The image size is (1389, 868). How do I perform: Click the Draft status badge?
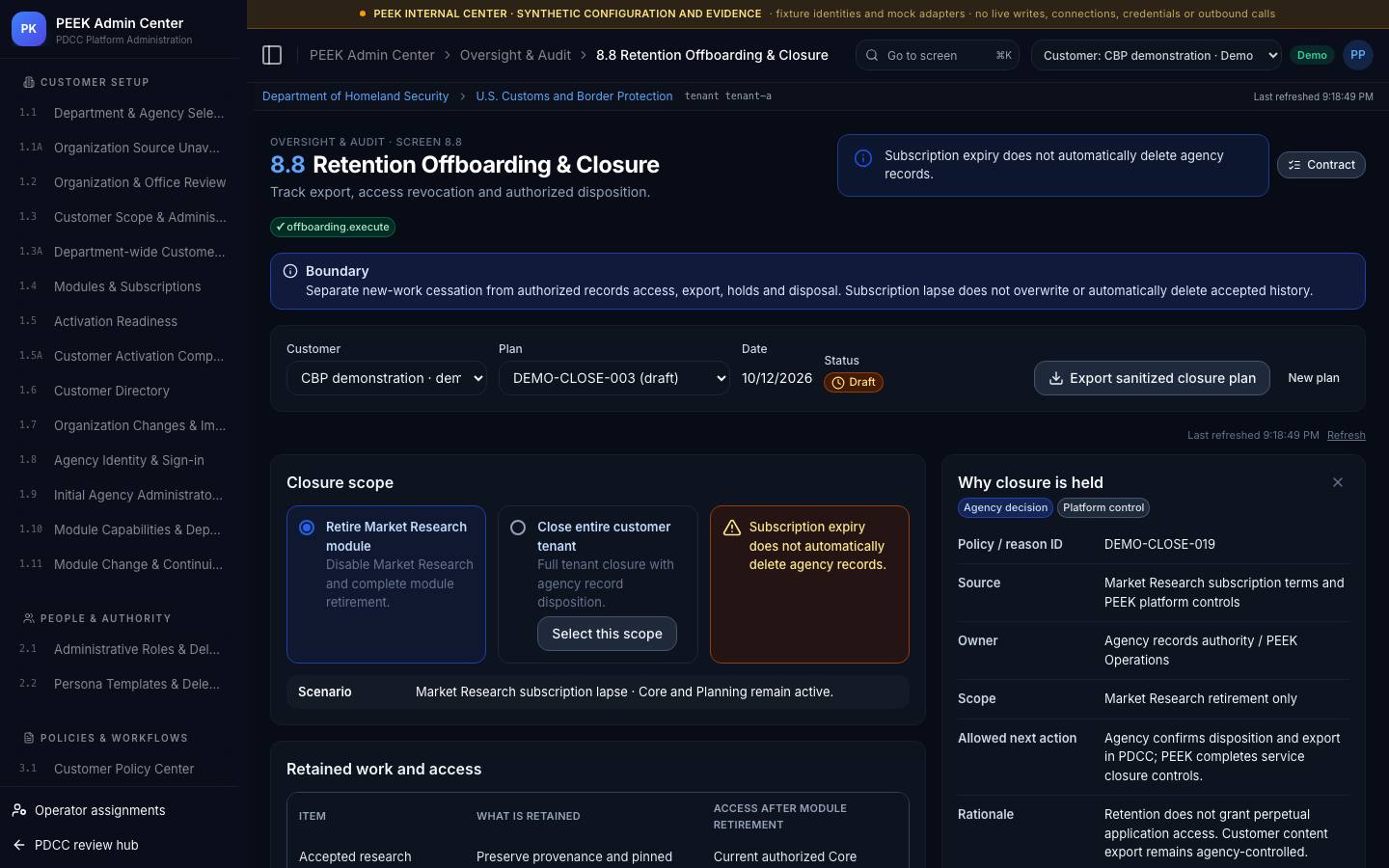[854, 382]
